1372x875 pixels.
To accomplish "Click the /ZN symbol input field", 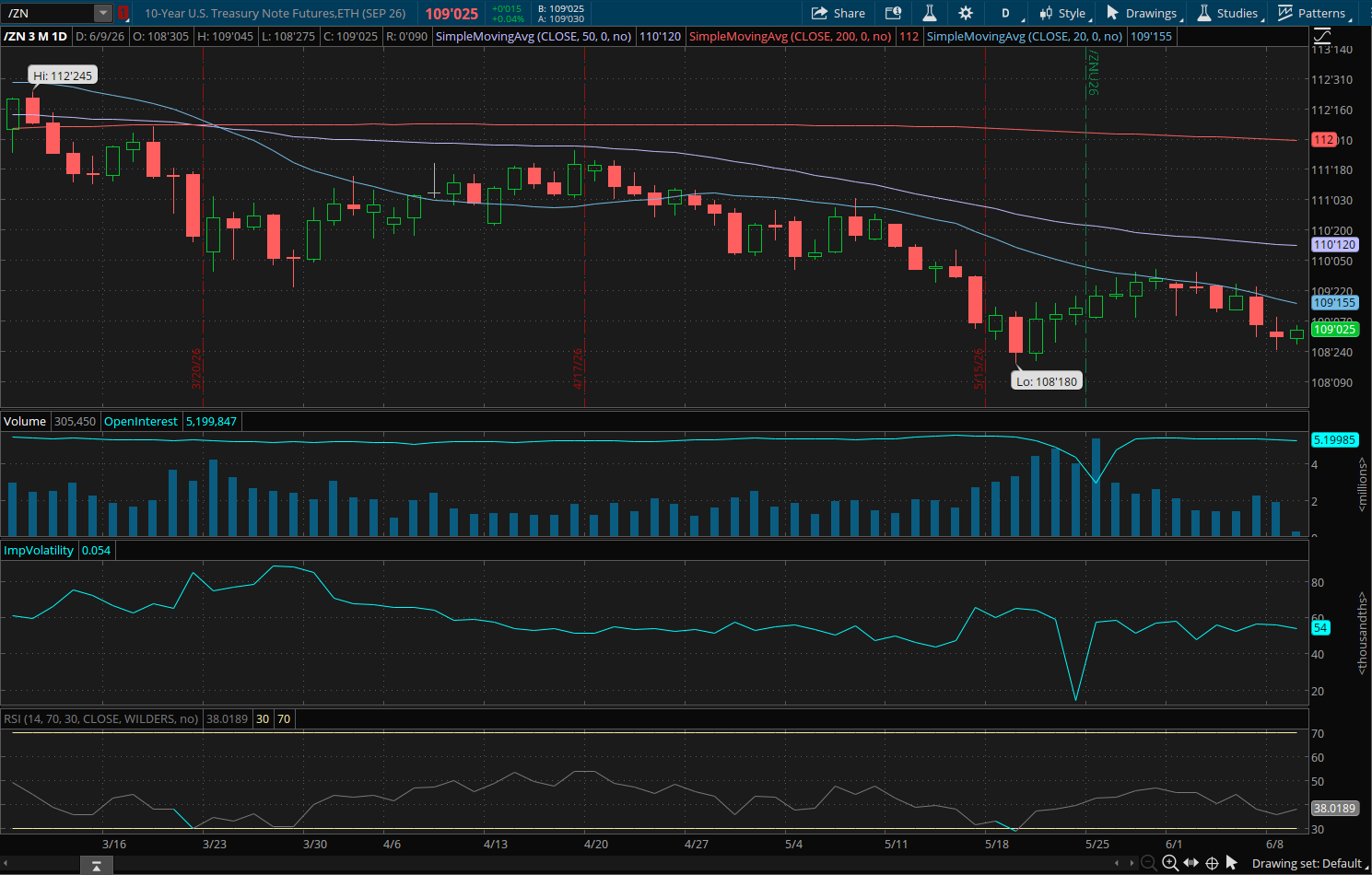I will [48, 13].
